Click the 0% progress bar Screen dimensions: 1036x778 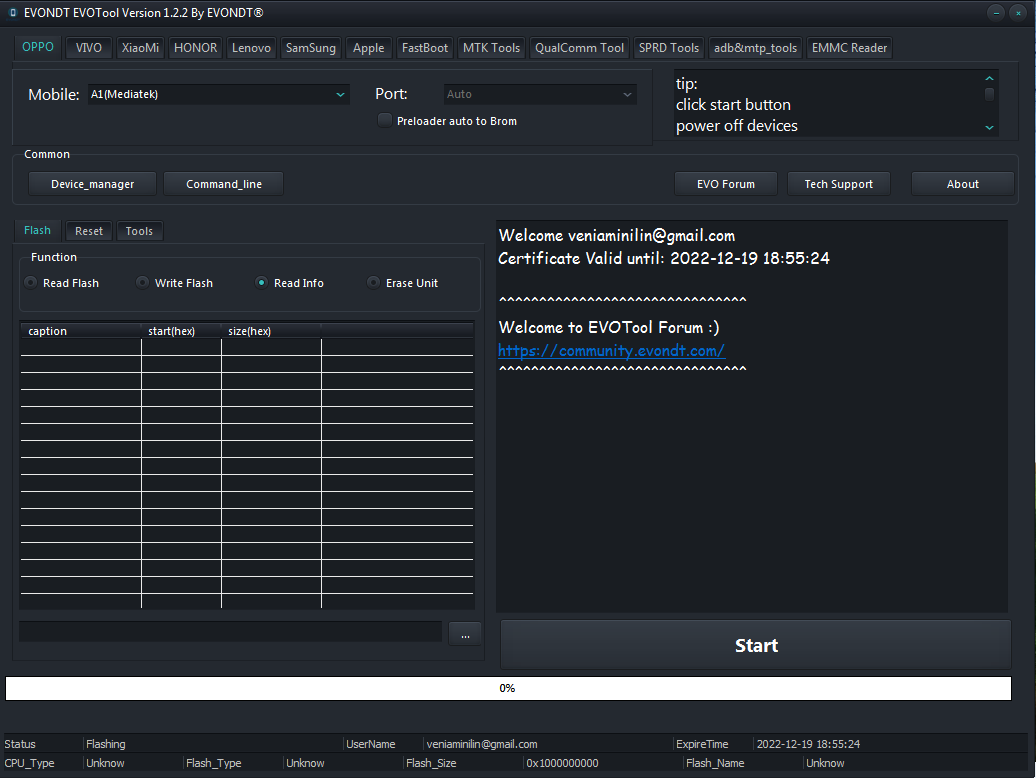tap(508, 688)
